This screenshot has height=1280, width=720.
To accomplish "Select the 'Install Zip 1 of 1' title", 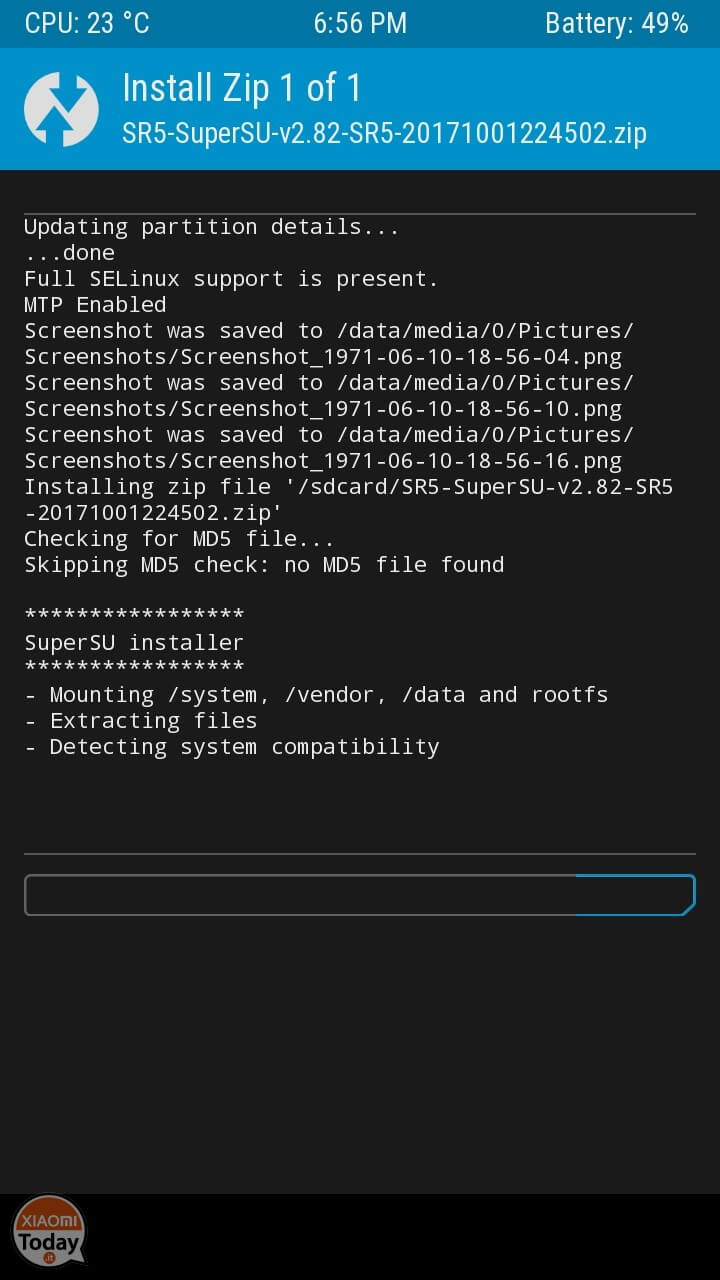I will (x=241, y=88).
